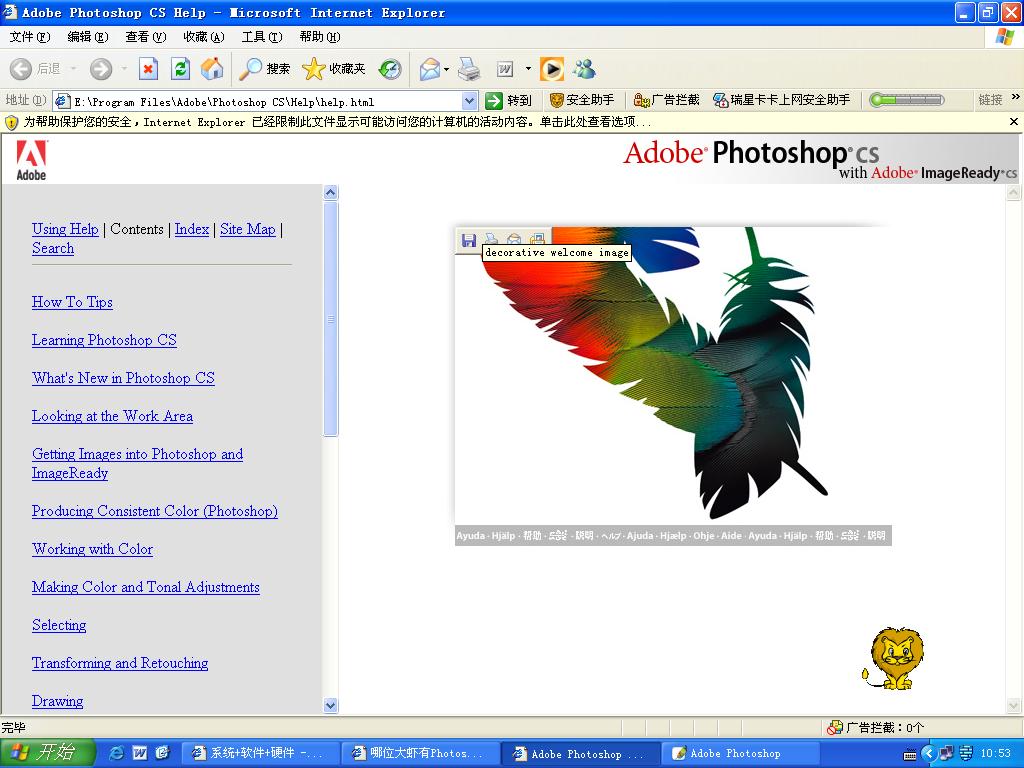
Task: Open the Drawing help topic link
Action: pyautogui.click(x=57, y=701)
